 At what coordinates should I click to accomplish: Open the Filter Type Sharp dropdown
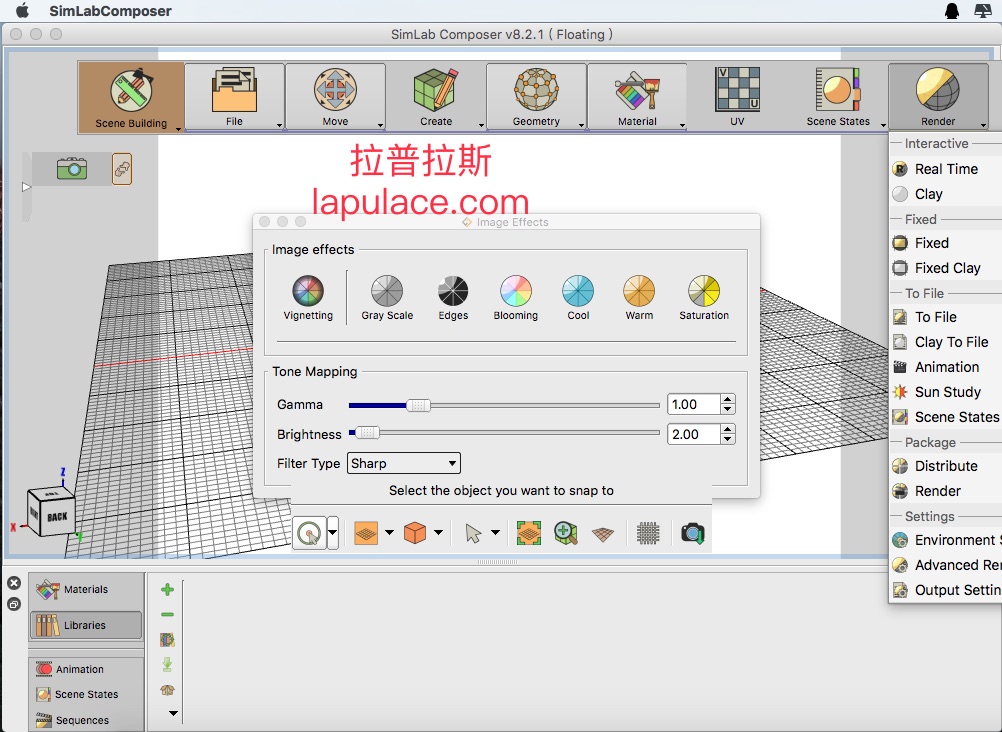(403, 463)
